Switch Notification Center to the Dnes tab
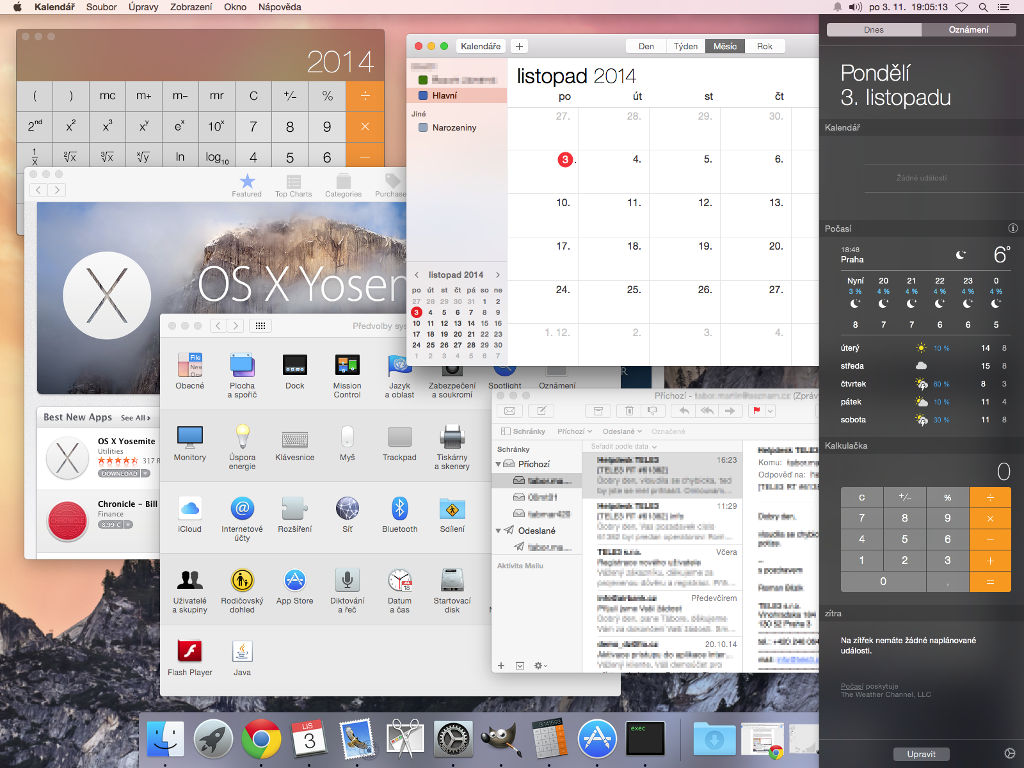The height and width of the screenshot is (768, 1024). pyautogui.click(x=874, y=30)
